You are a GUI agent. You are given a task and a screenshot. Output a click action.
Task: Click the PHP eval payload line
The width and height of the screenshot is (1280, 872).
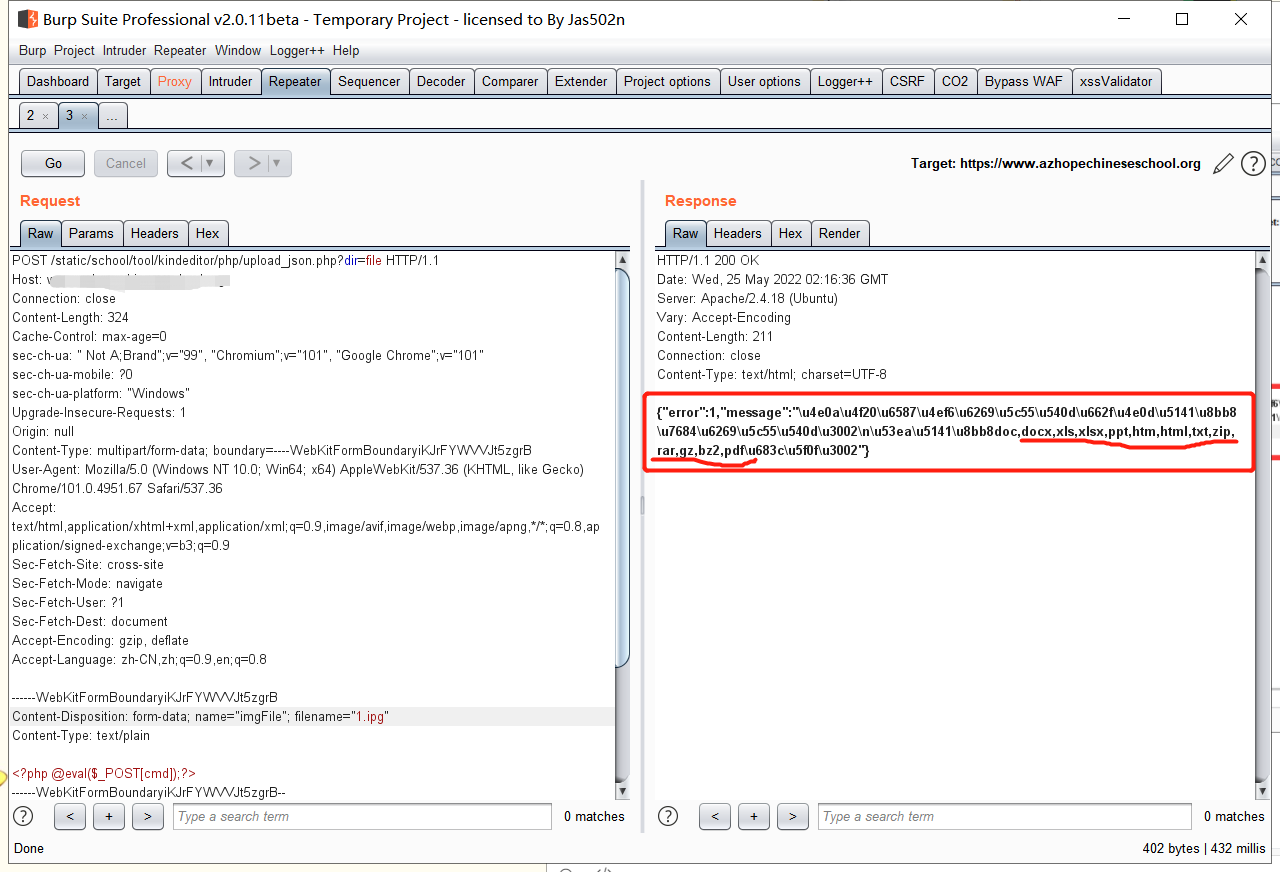tap(104, 773)
